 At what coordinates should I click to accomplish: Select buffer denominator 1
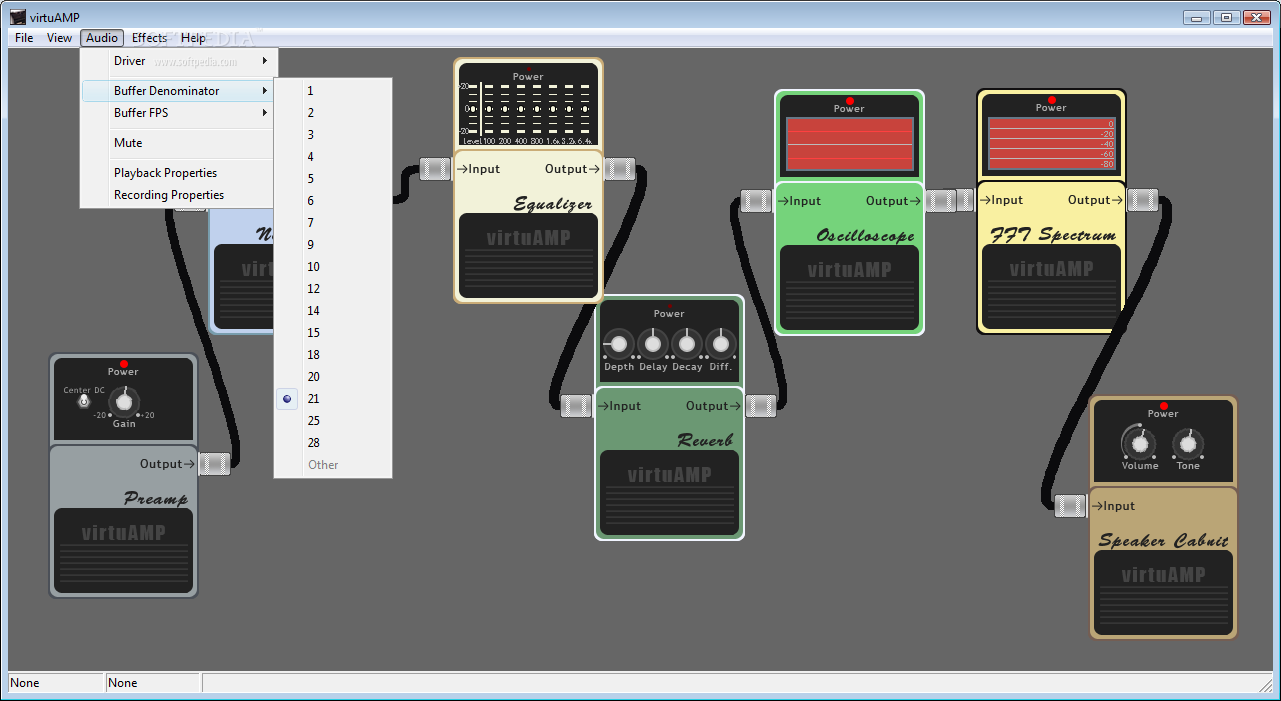(333, 91)
